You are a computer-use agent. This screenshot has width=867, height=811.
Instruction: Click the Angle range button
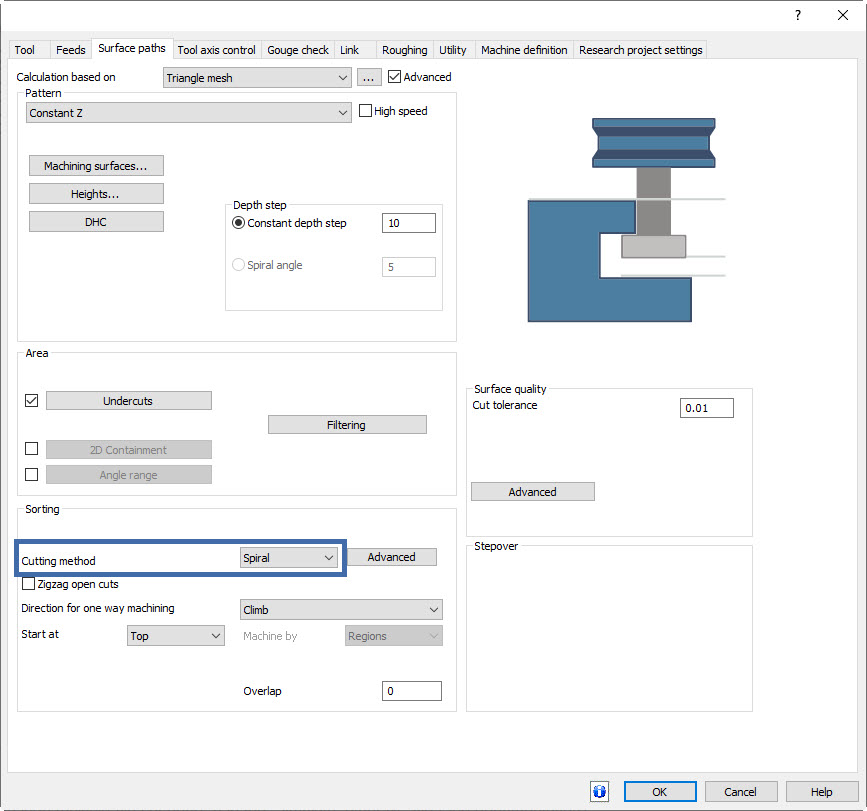click(129, 474)
